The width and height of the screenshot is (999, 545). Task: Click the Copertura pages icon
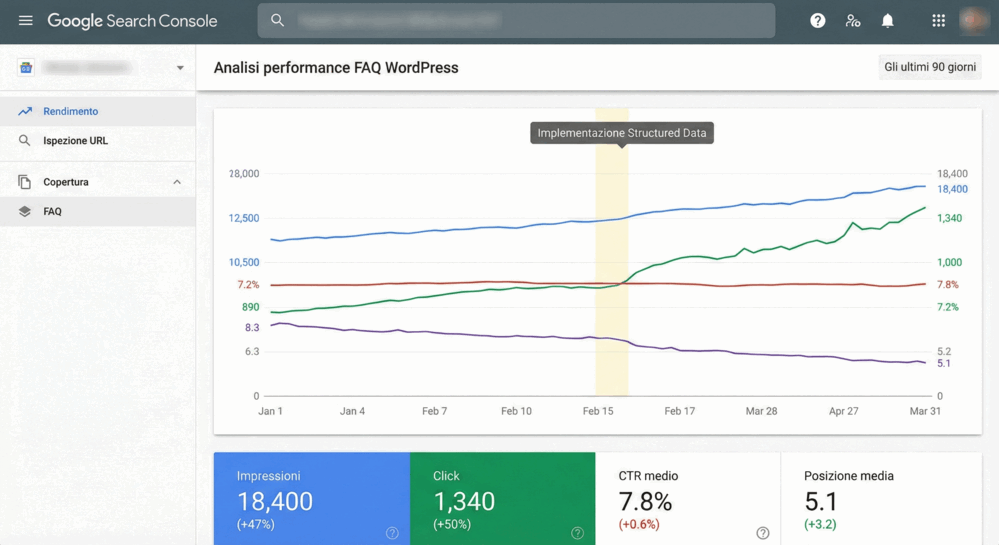coord(24,182)
